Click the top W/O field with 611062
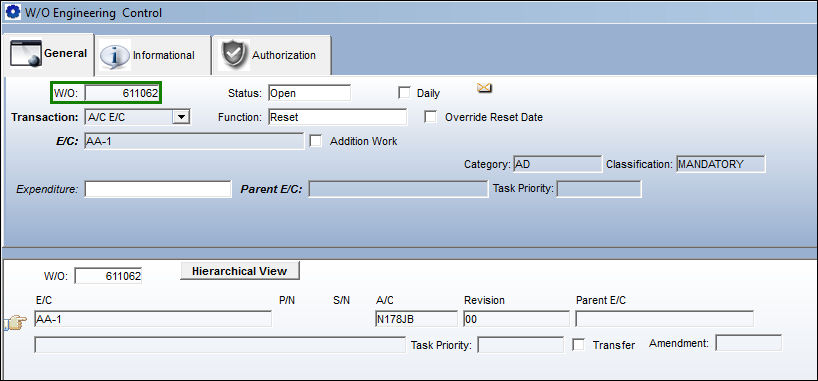Image resolution: width=818 pixels, height=381 pixels. click(123, 93)
